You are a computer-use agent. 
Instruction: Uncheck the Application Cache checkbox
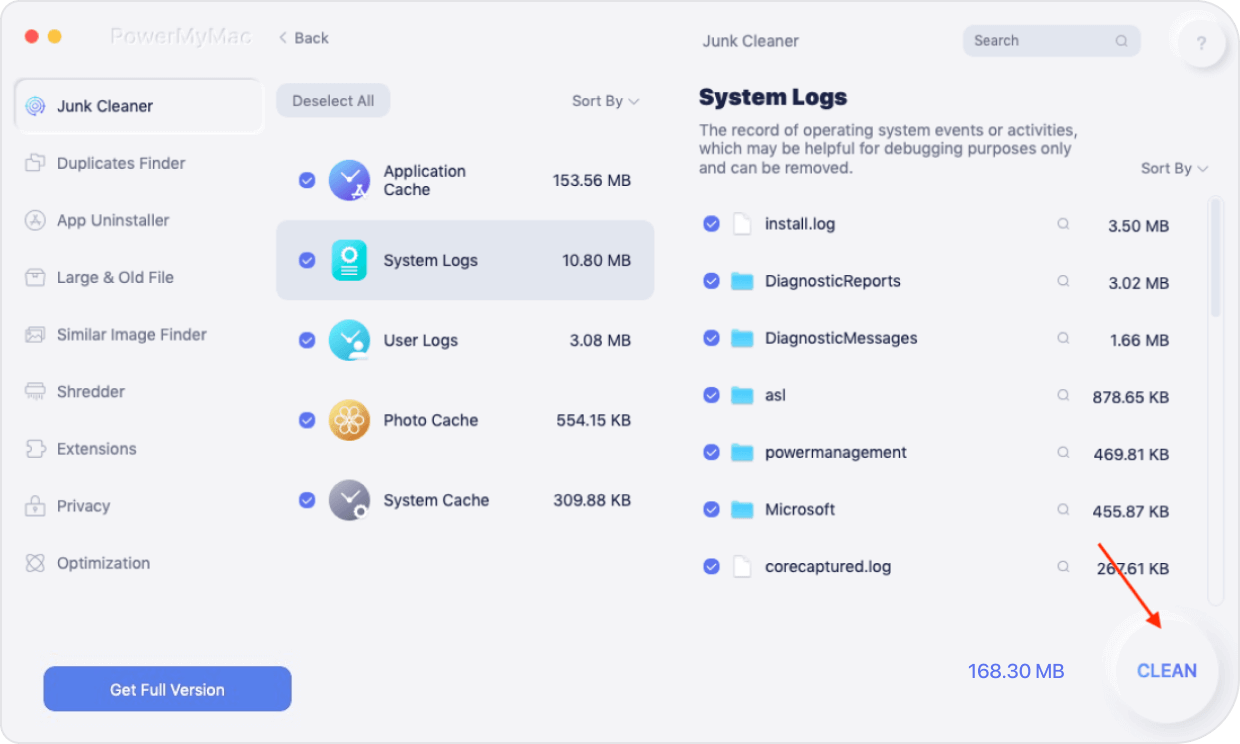[307, 180]
